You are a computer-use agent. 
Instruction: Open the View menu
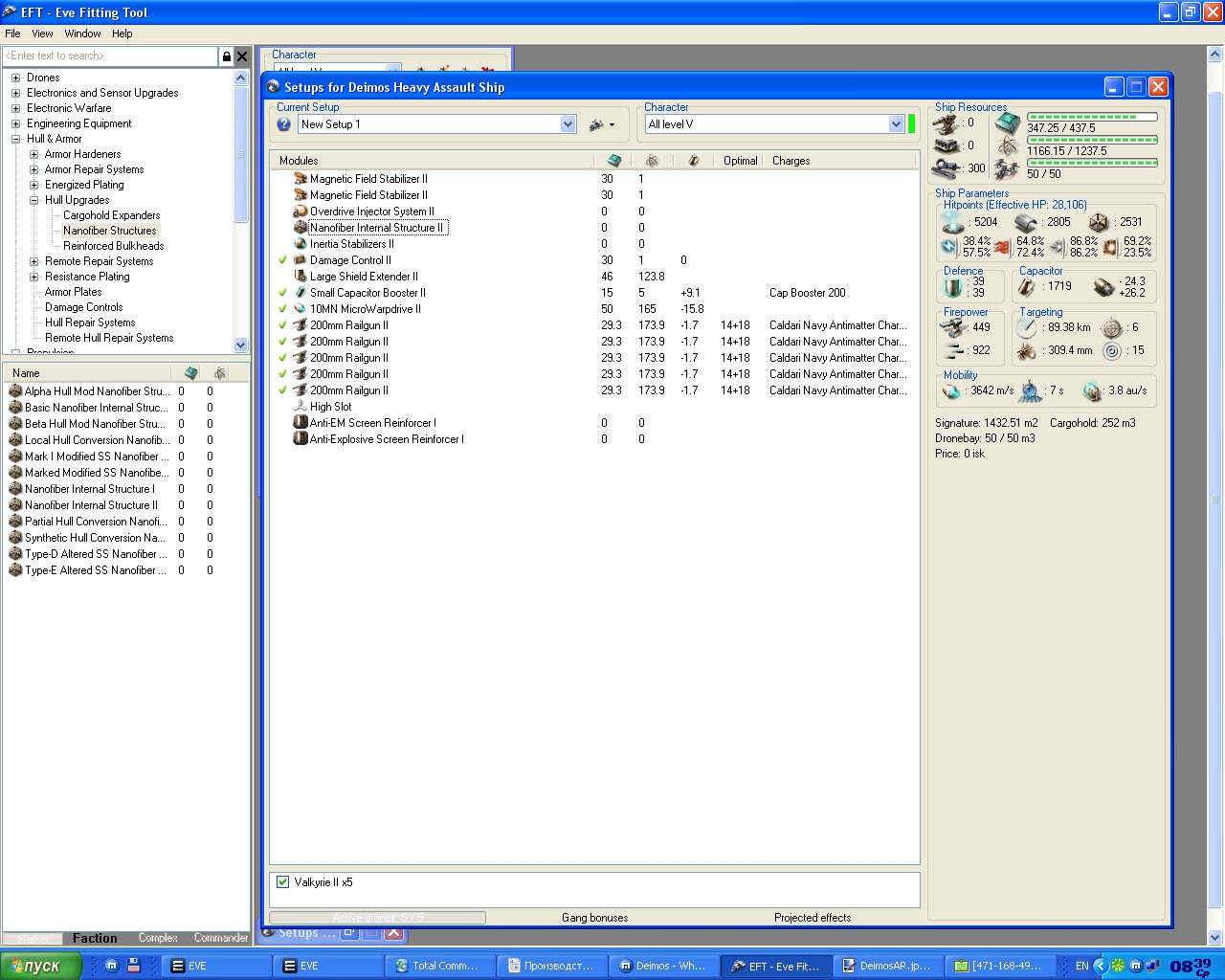[x=42, y=33]
